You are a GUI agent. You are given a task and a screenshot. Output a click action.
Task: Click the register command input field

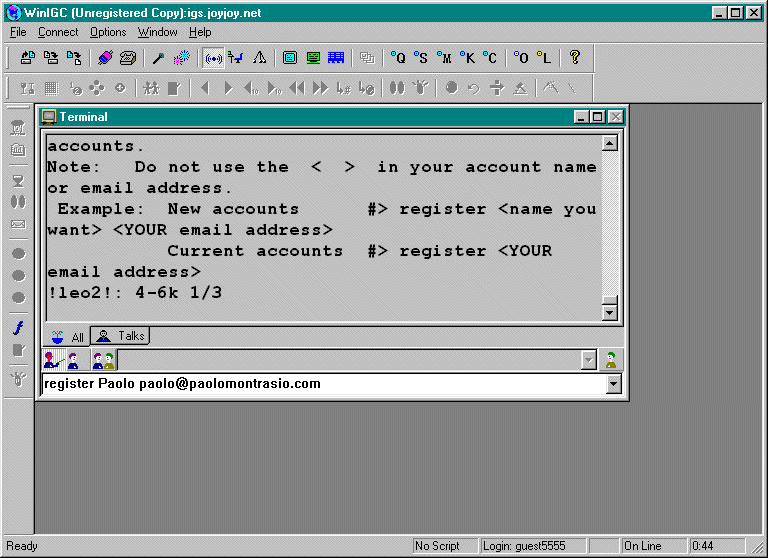click(324, 384)
